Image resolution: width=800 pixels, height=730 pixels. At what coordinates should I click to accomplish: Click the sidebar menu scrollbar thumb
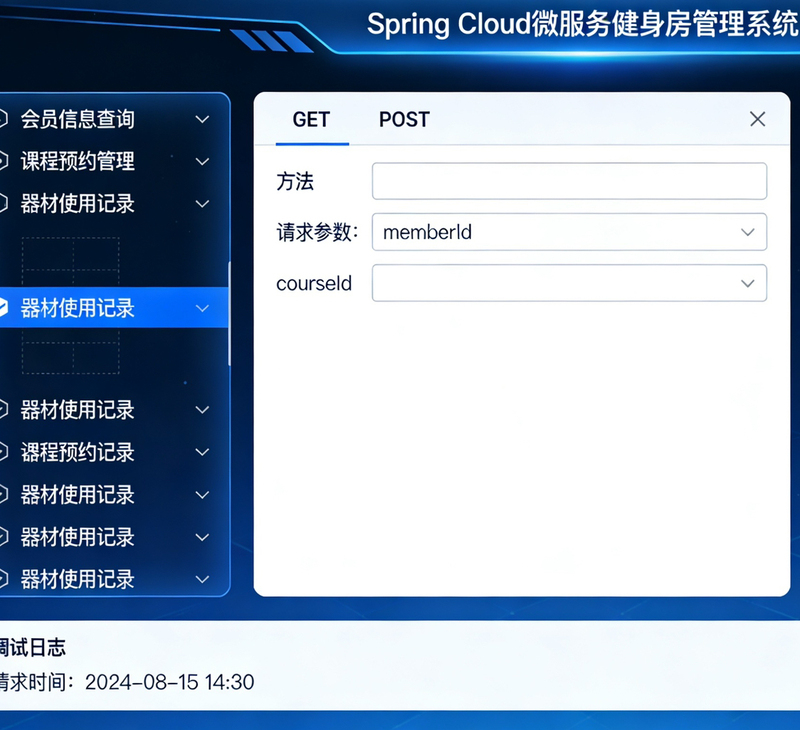tap(229, 314)
